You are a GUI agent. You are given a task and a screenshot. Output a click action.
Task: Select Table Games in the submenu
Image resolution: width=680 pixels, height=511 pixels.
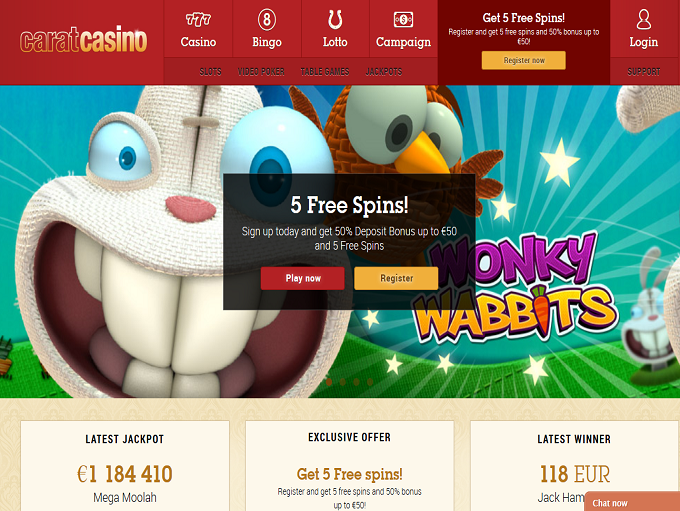coord(325,72)
